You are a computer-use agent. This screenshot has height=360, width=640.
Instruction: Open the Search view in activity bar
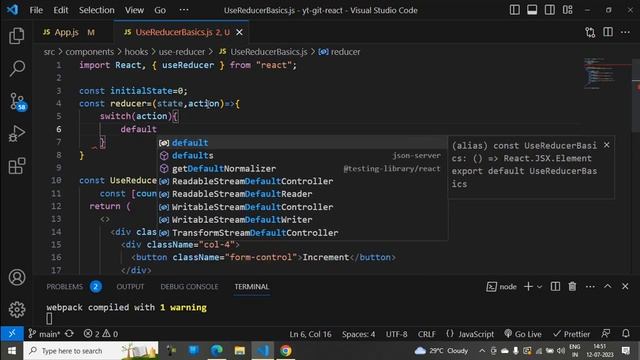tap(17, 68)
